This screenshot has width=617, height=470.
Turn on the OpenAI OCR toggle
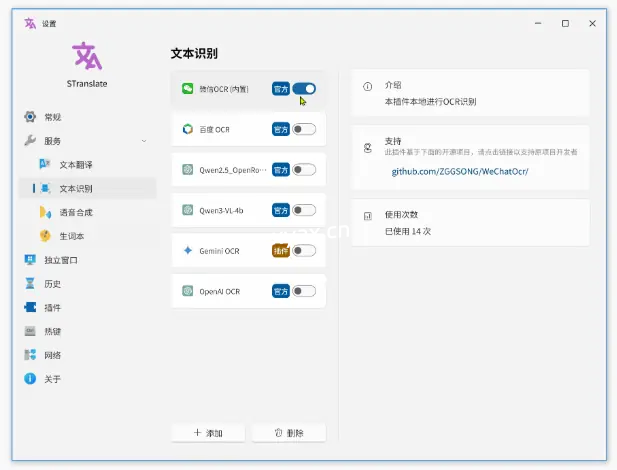click(x=304, y=291)
